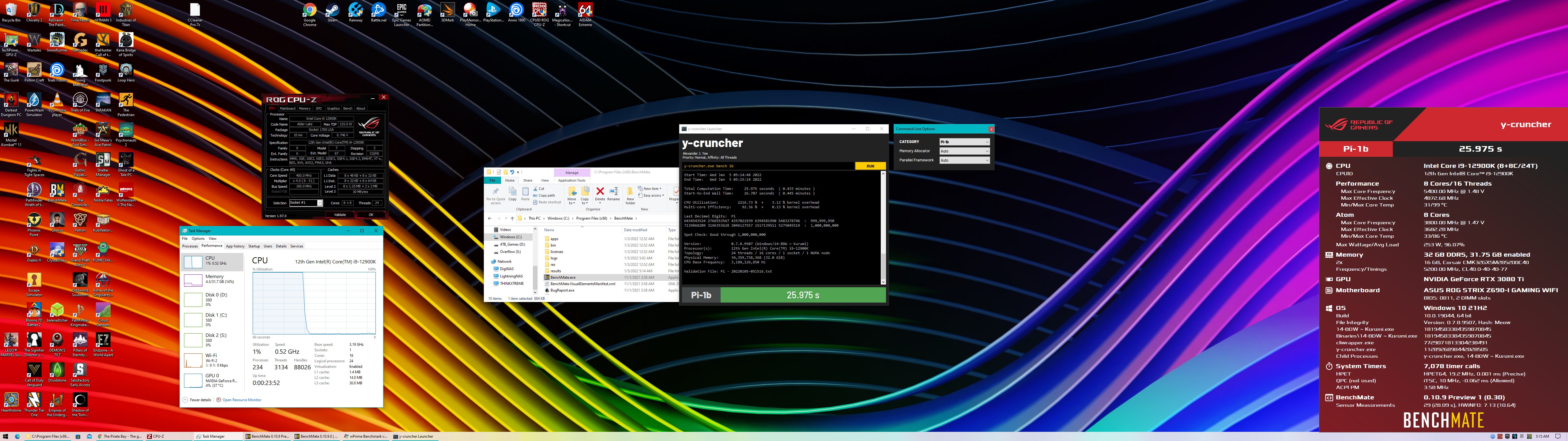Select the Hearthstone desktop icon
This screenshot has height=441, width=1568.
click(11, 403)
